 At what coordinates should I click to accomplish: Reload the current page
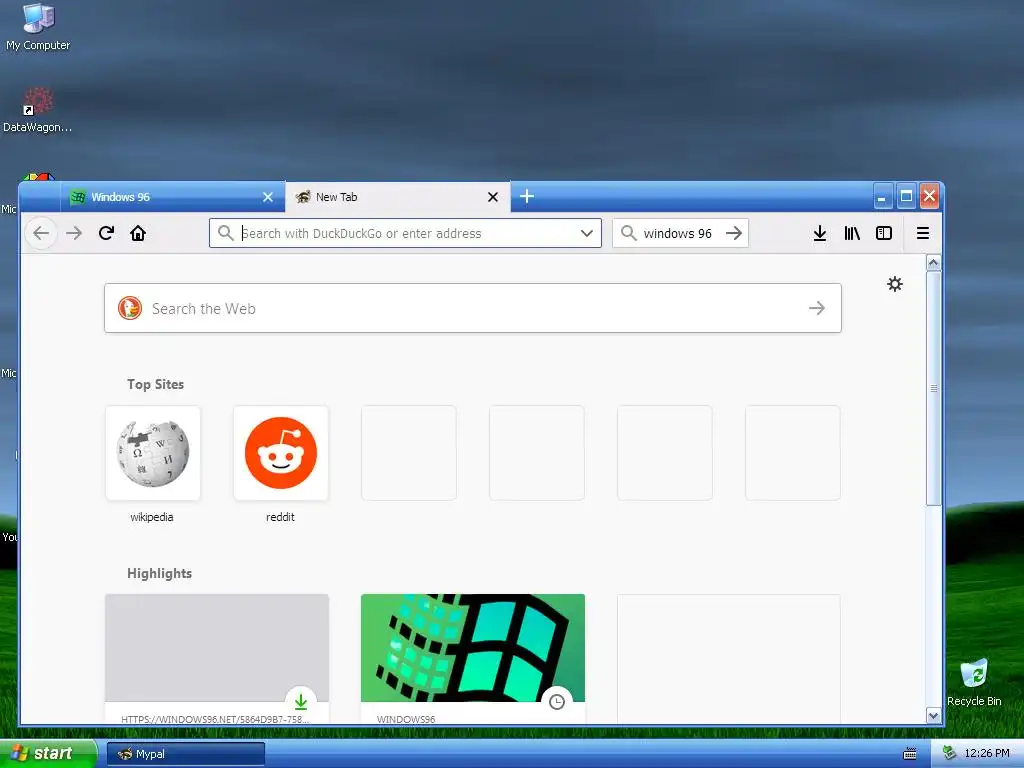[106, 233]
